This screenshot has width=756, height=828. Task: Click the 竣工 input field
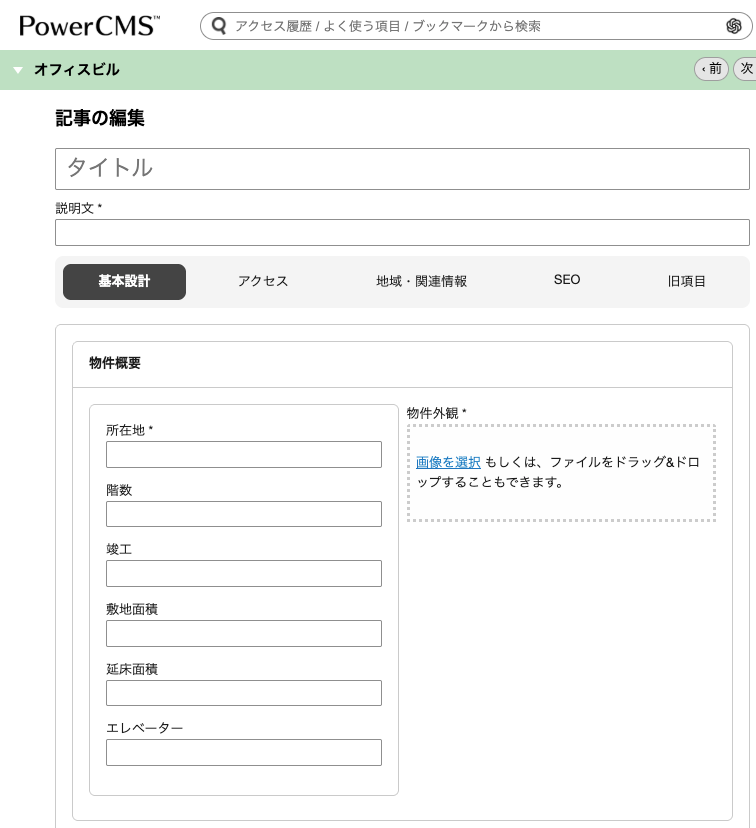tap(244, 573)
